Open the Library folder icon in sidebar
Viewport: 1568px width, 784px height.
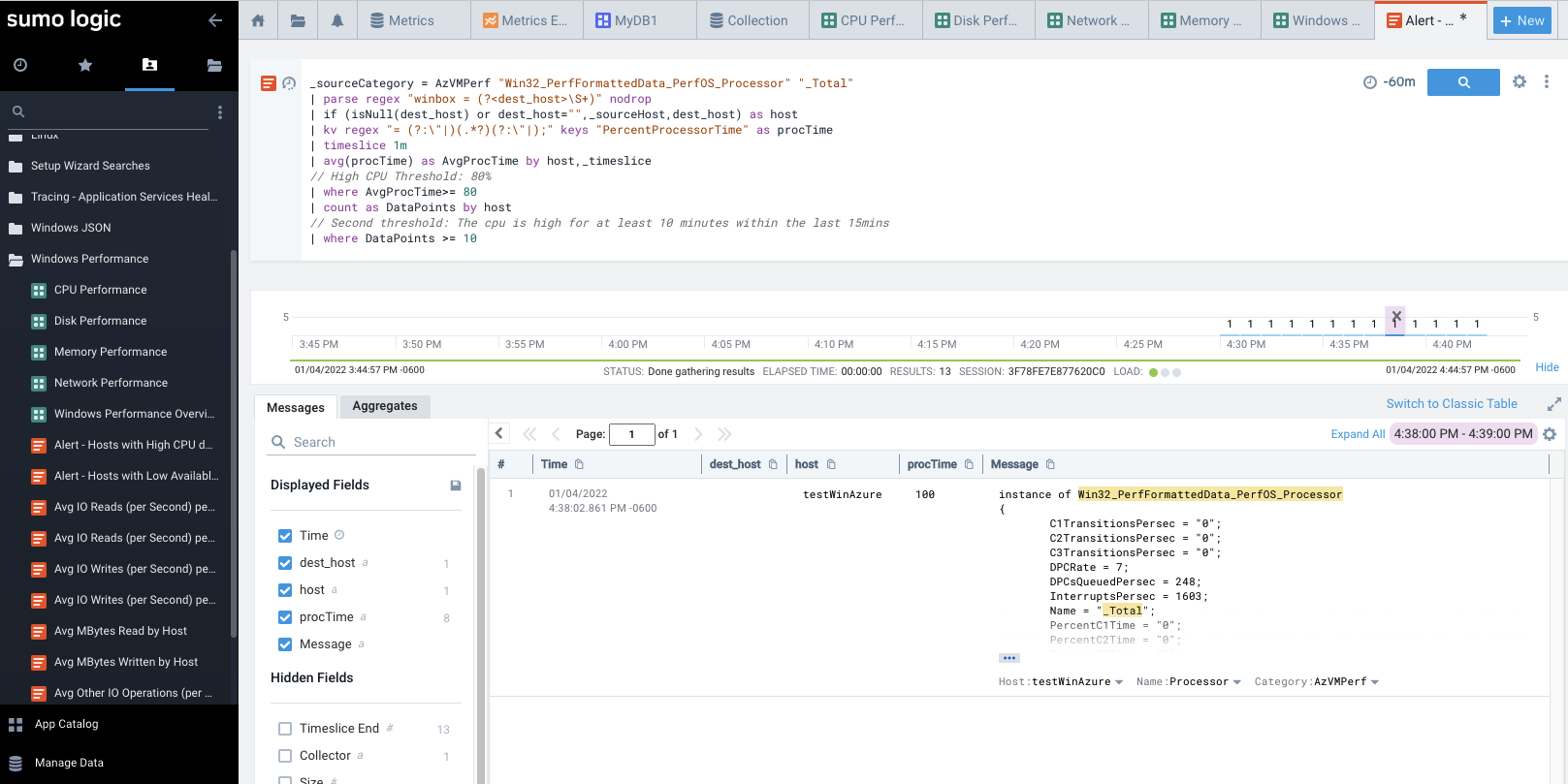(214, 65)
